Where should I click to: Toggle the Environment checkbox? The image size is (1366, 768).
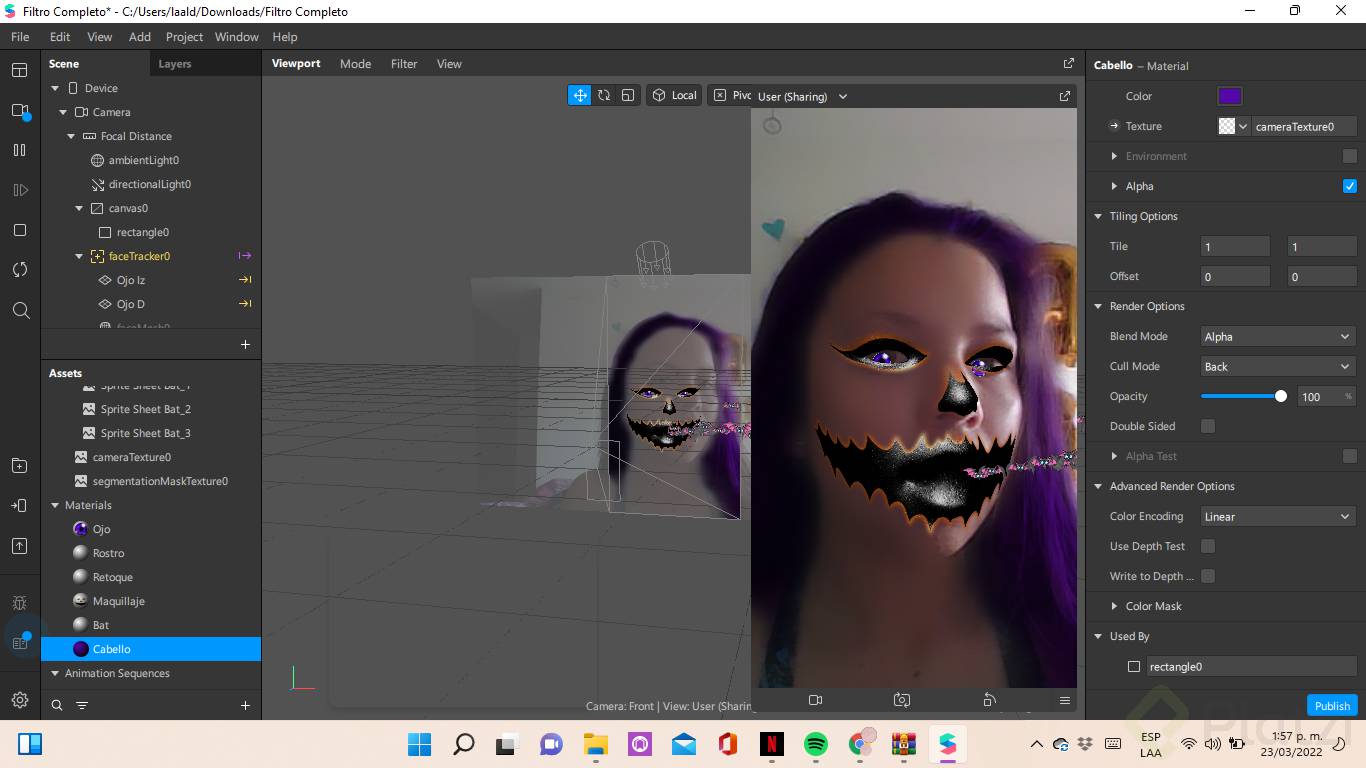pos(1350,156)
